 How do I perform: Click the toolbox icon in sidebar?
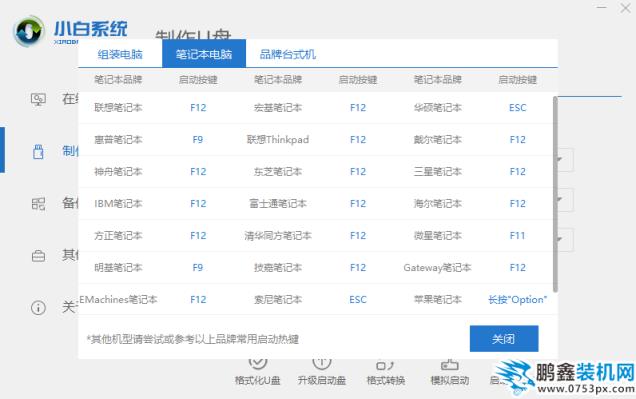pos(39,256)
